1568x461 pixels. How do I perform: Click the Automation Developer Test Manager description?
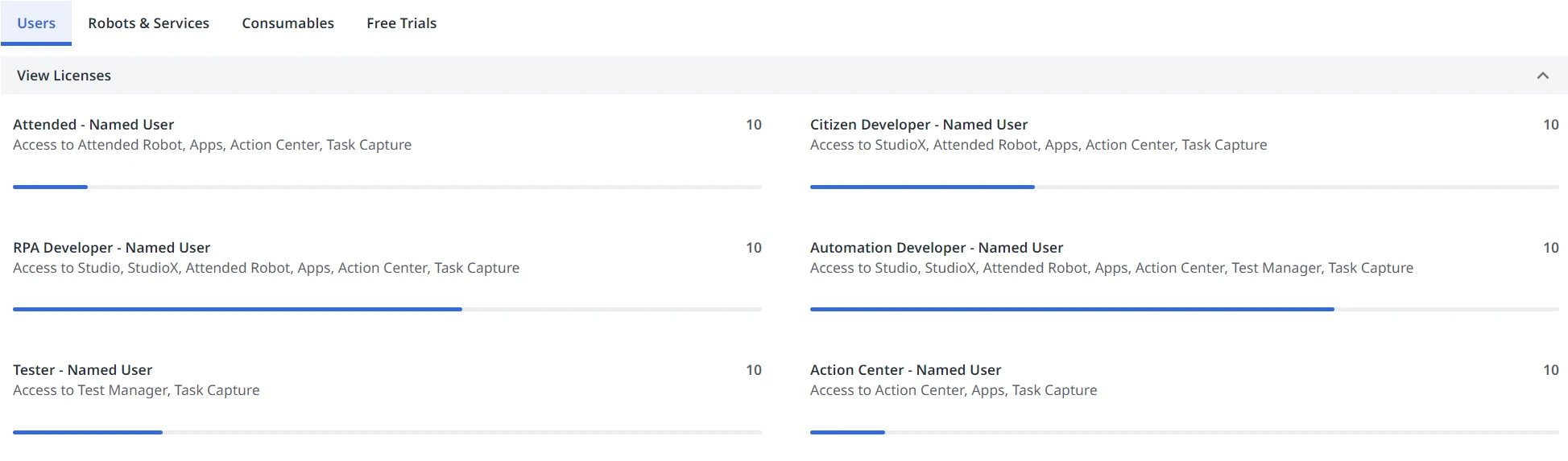(1111, 268)
